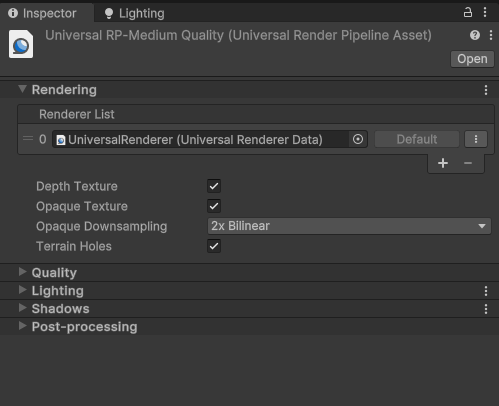Image resolution: width=499 pixels, height=406 pixels.
Task: Expand the Quality section
Action: (x=22, y=272)
